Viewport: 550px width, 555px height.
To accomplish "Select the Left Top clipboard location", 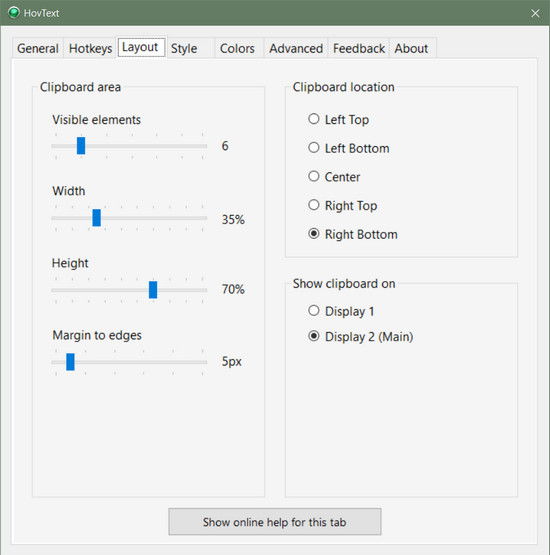I will [338, 120].
